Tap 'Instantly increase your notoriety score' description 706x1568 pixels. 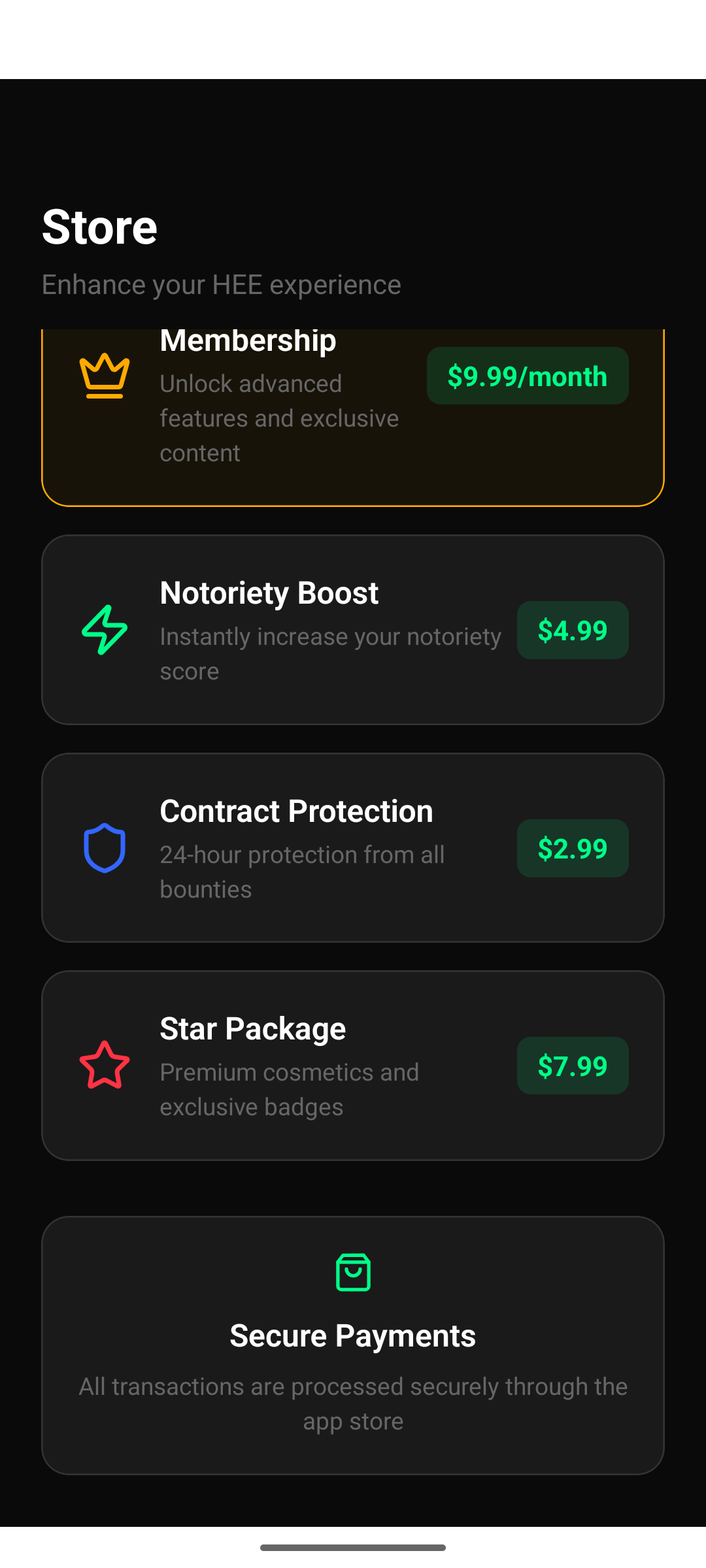click(x=331, y=654)
